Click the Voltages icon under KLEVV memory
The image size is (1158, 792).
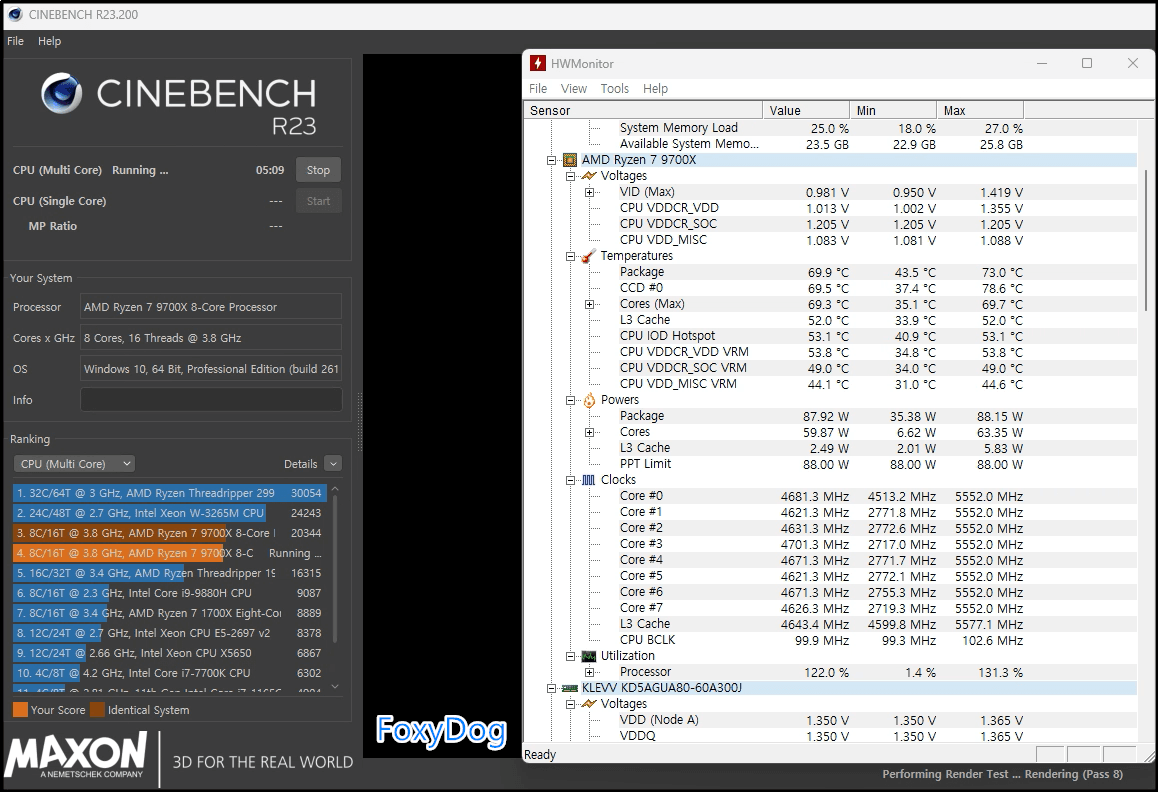(589, 704)
